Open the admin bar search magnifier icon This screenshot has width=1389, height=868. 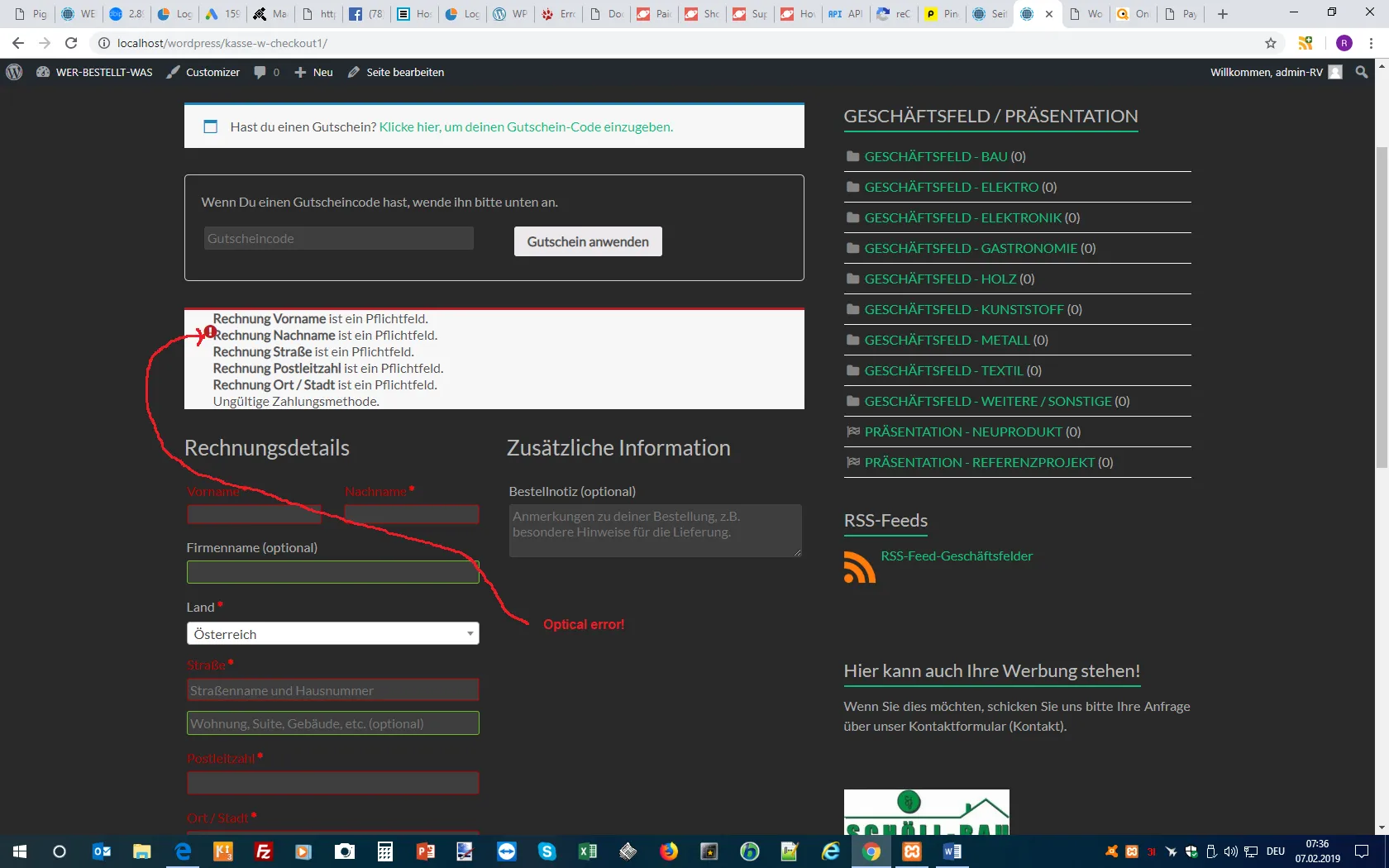tap(1361, 72)
